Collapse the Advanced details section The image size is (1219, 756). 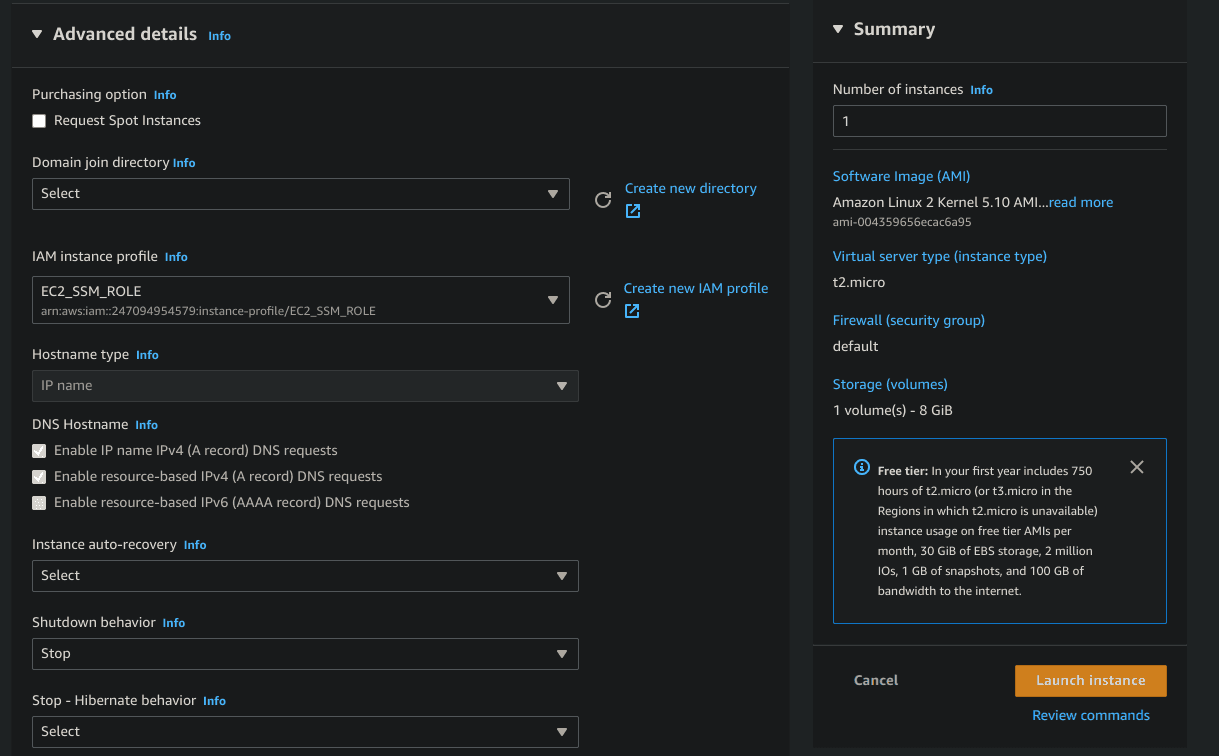coord(37,33)
